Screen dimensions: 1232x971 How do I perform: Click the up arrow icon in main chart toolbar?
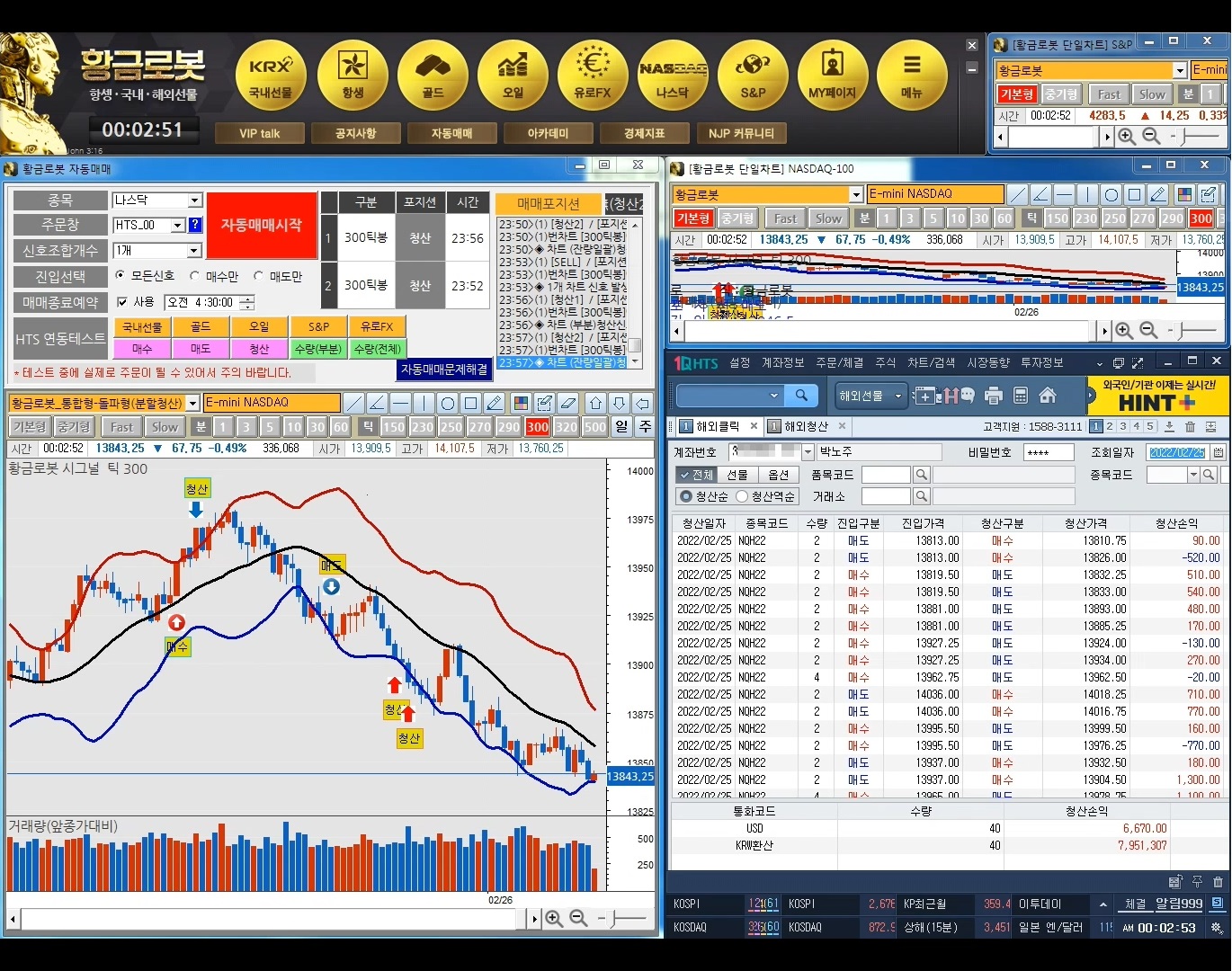(x=595, y=403)
